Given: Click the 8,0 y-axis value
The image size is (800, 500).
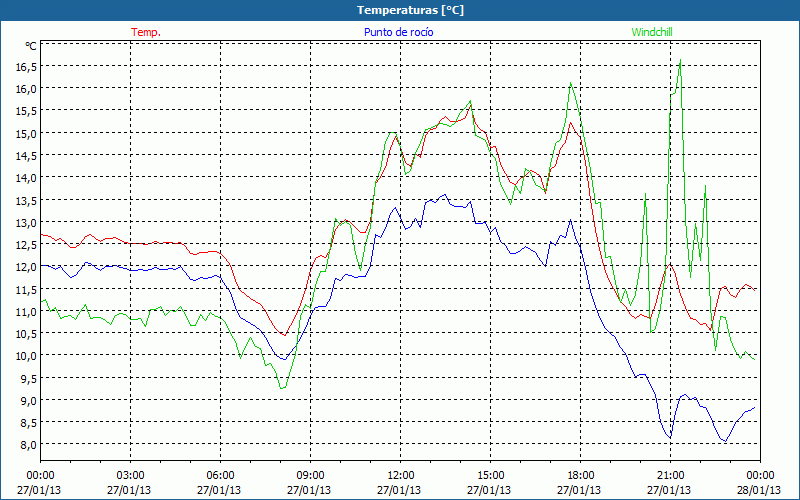Looking at the screenshot, I should [x=29, y=444].
